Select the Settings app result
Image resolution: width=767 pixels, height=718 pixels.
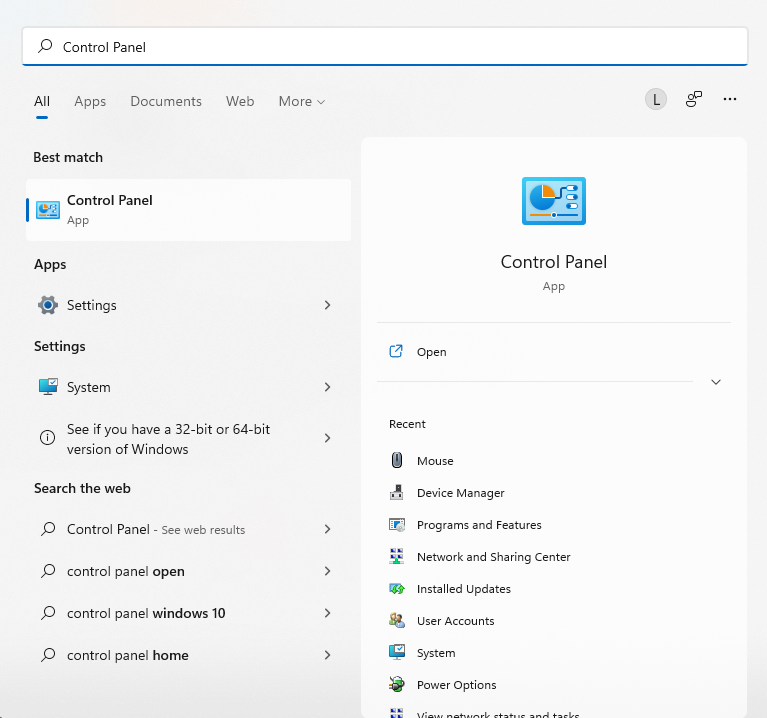click(x=188, y=305)
